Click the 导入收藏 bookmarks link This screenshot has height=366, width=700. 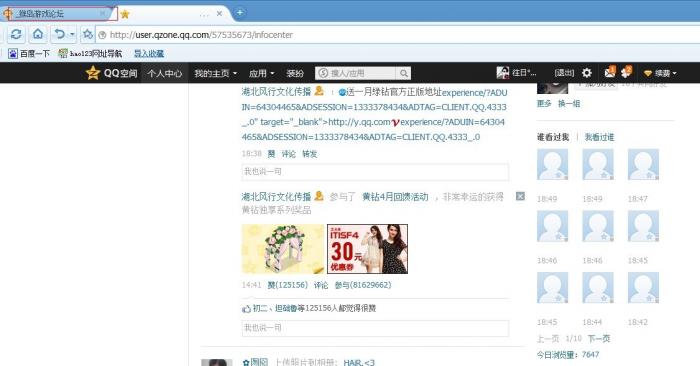149,54
